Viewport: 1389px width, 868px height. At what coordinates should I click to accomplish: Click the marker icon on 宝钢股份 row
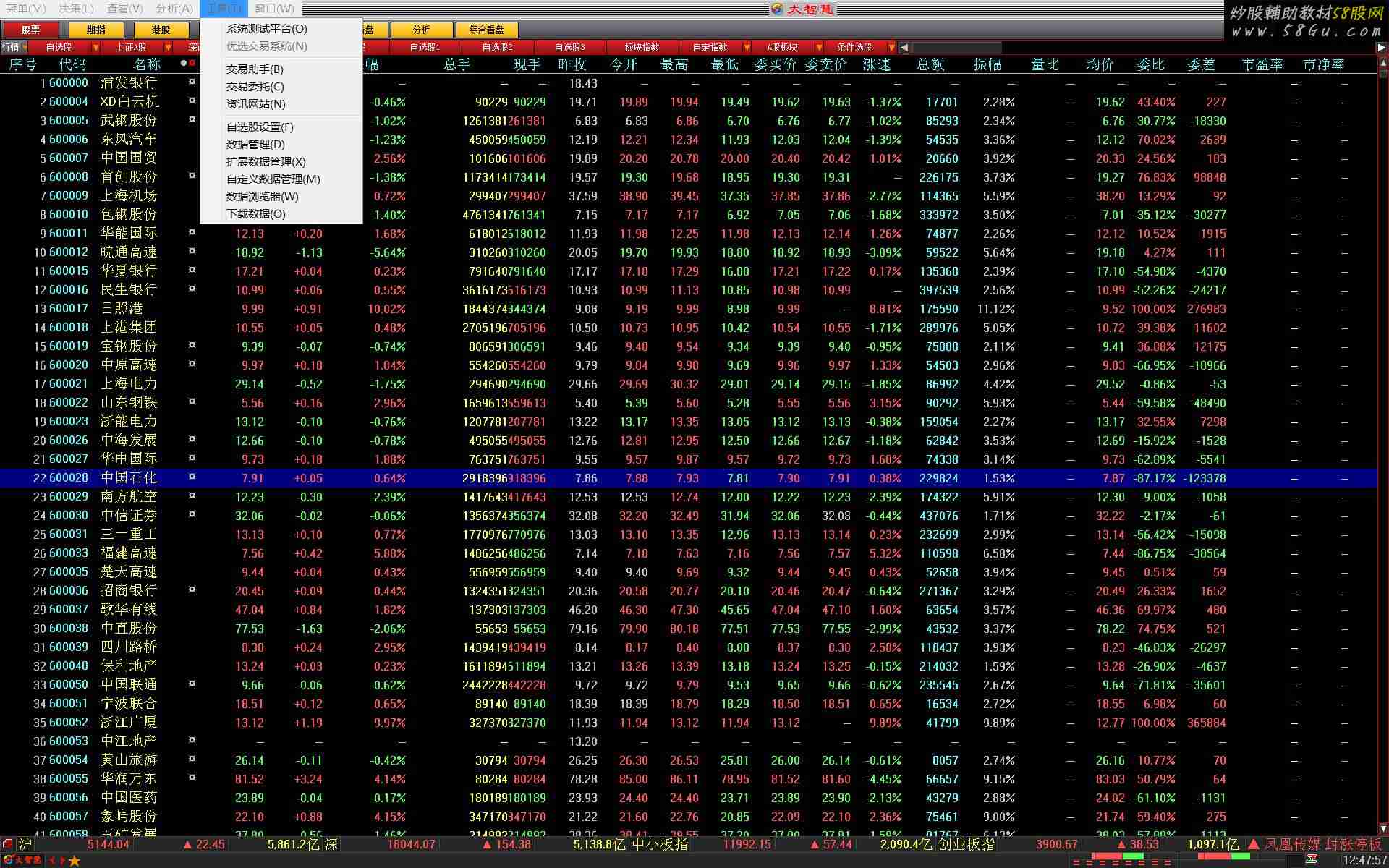click(x=192, y=345)
